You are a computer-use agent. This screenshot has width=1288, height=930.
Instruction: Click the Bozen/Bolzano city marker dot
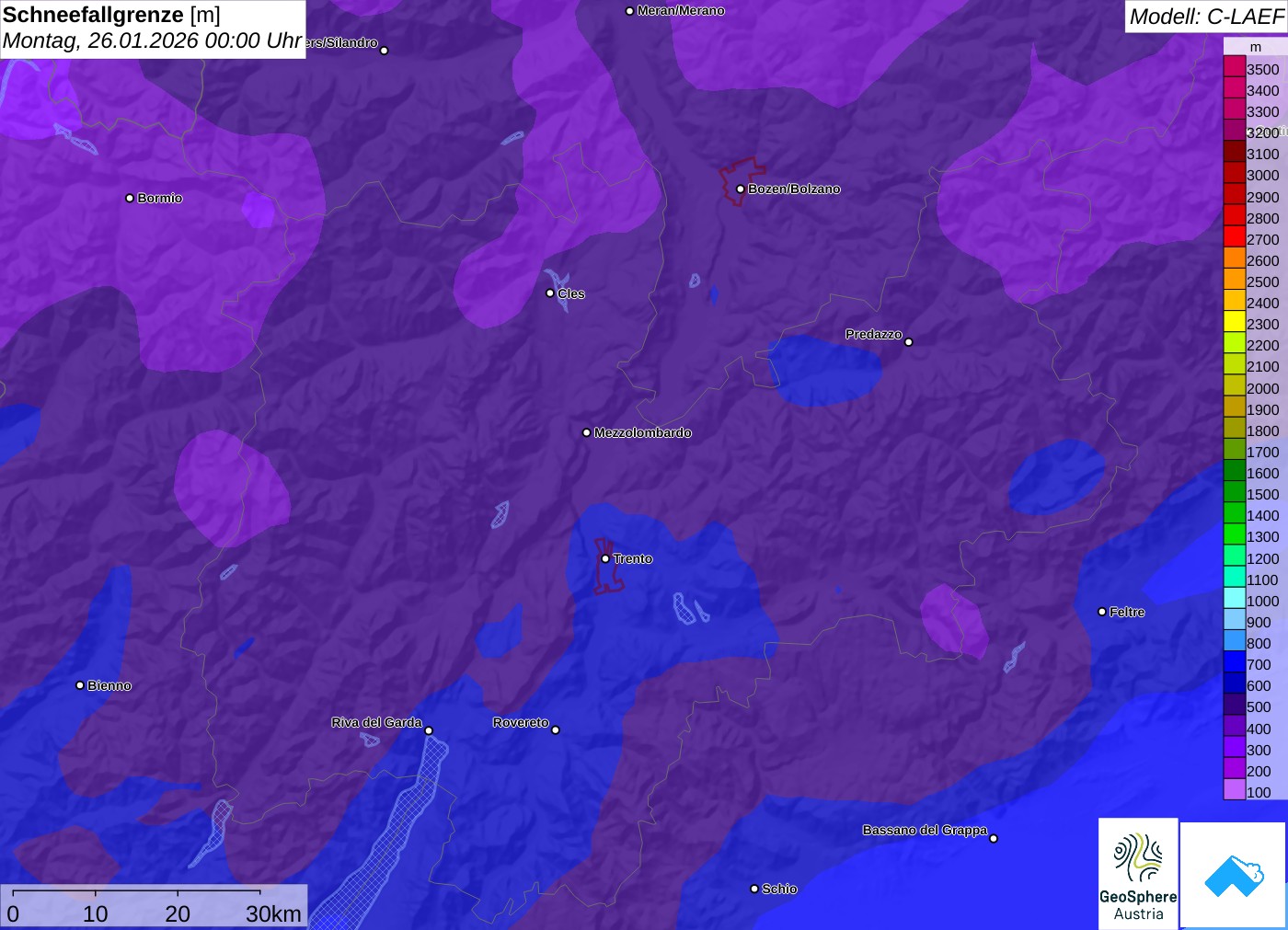(x=741, y=189)
